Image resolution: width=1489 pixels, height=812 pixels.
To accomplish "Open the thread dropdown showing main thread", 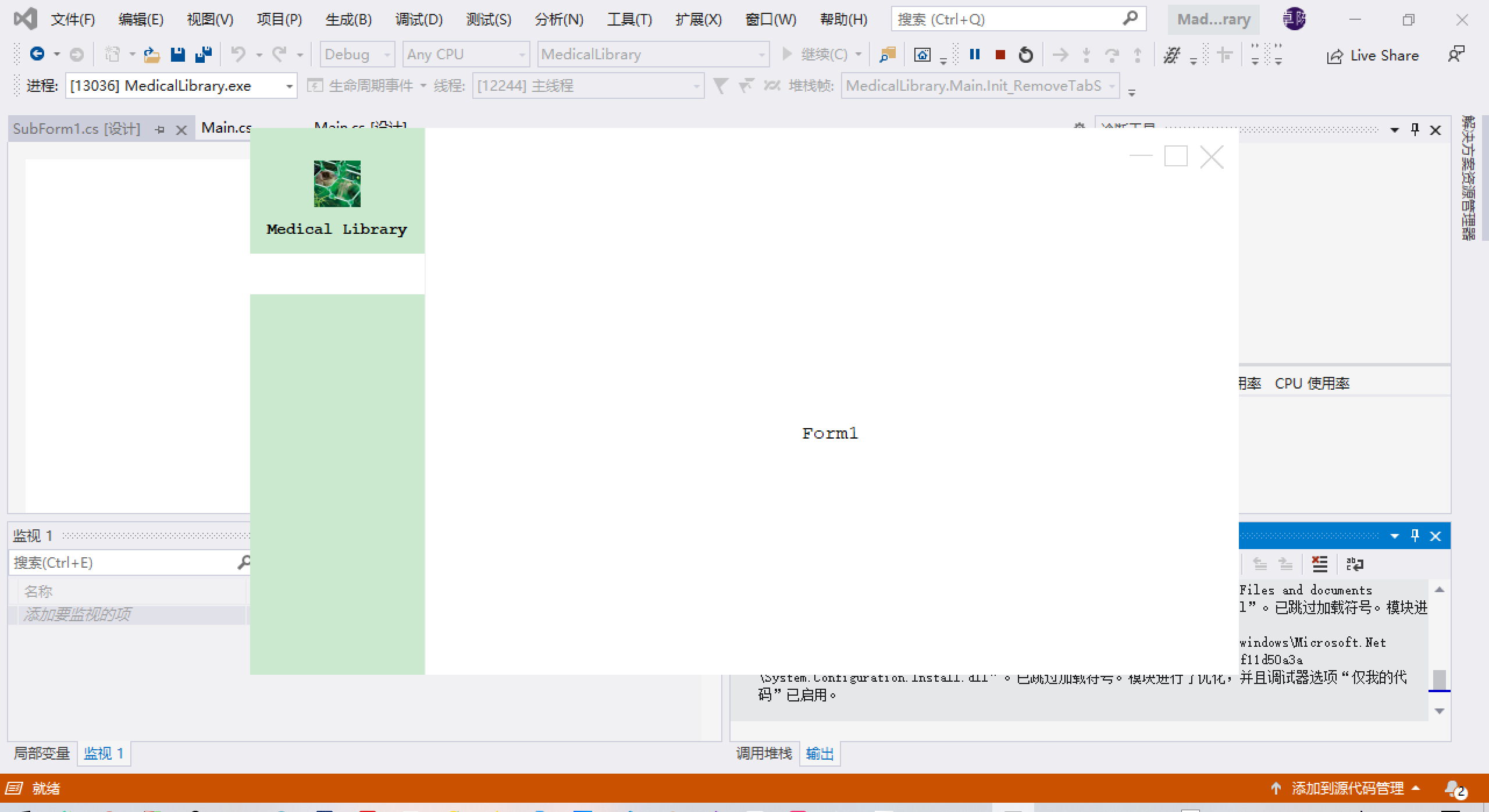I will [588, 86].
